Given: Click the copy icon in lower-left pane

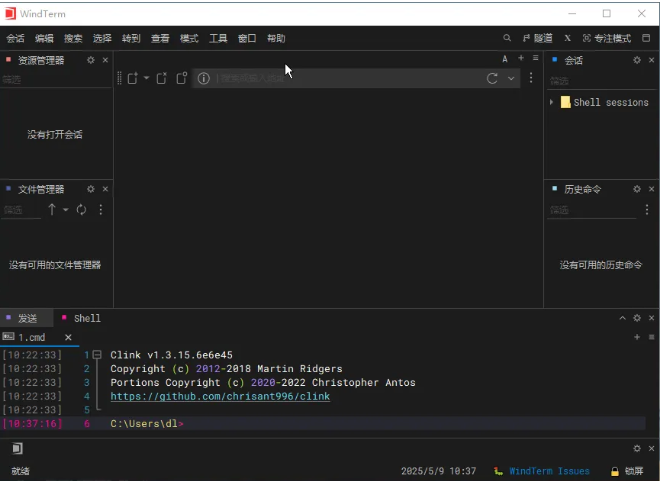Looking at the screenshot, I should (x=17, y=448).
